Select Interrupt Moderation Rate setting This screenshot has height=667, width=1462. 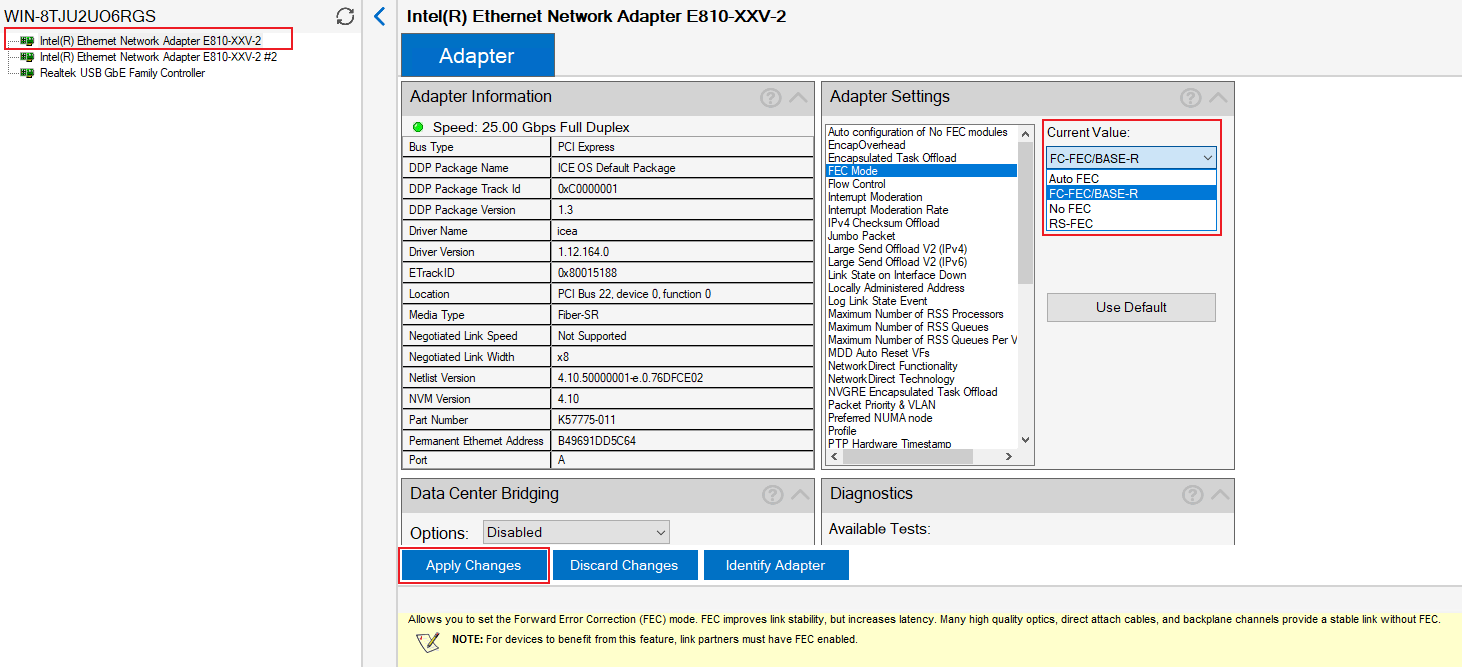click(x=888, y=210)
